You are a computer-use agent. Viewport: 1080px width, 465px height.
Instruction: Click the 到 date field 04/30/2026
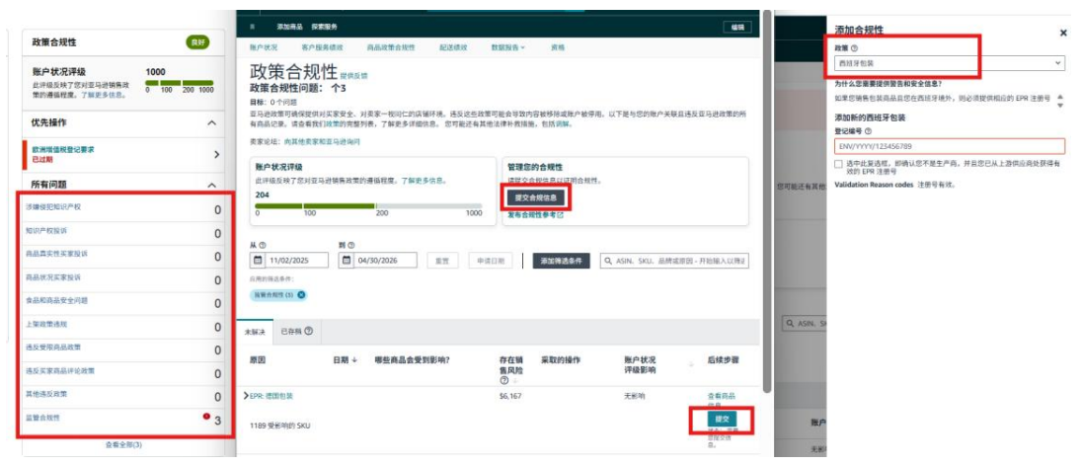(377, 261)
